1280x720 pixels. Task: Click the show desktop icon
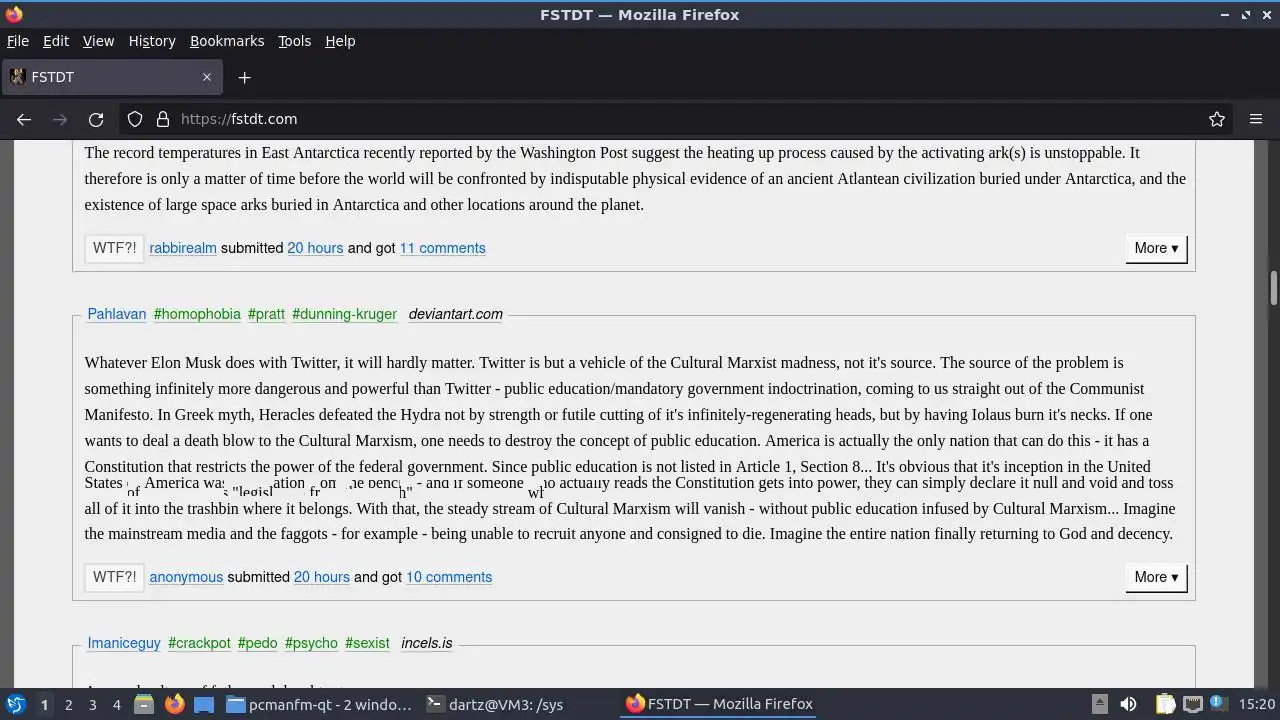[x=204, y=704]
